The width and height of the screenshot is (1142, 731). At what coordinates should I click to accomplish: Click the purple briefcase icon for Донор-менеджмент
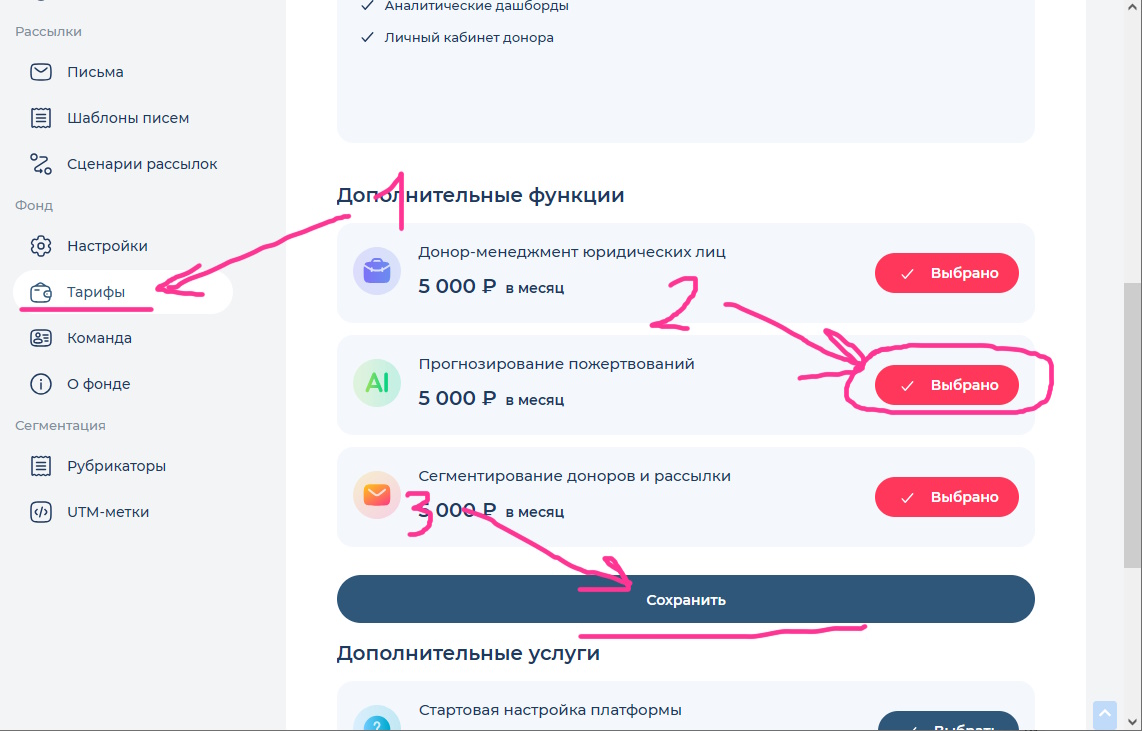pos(377,271)
